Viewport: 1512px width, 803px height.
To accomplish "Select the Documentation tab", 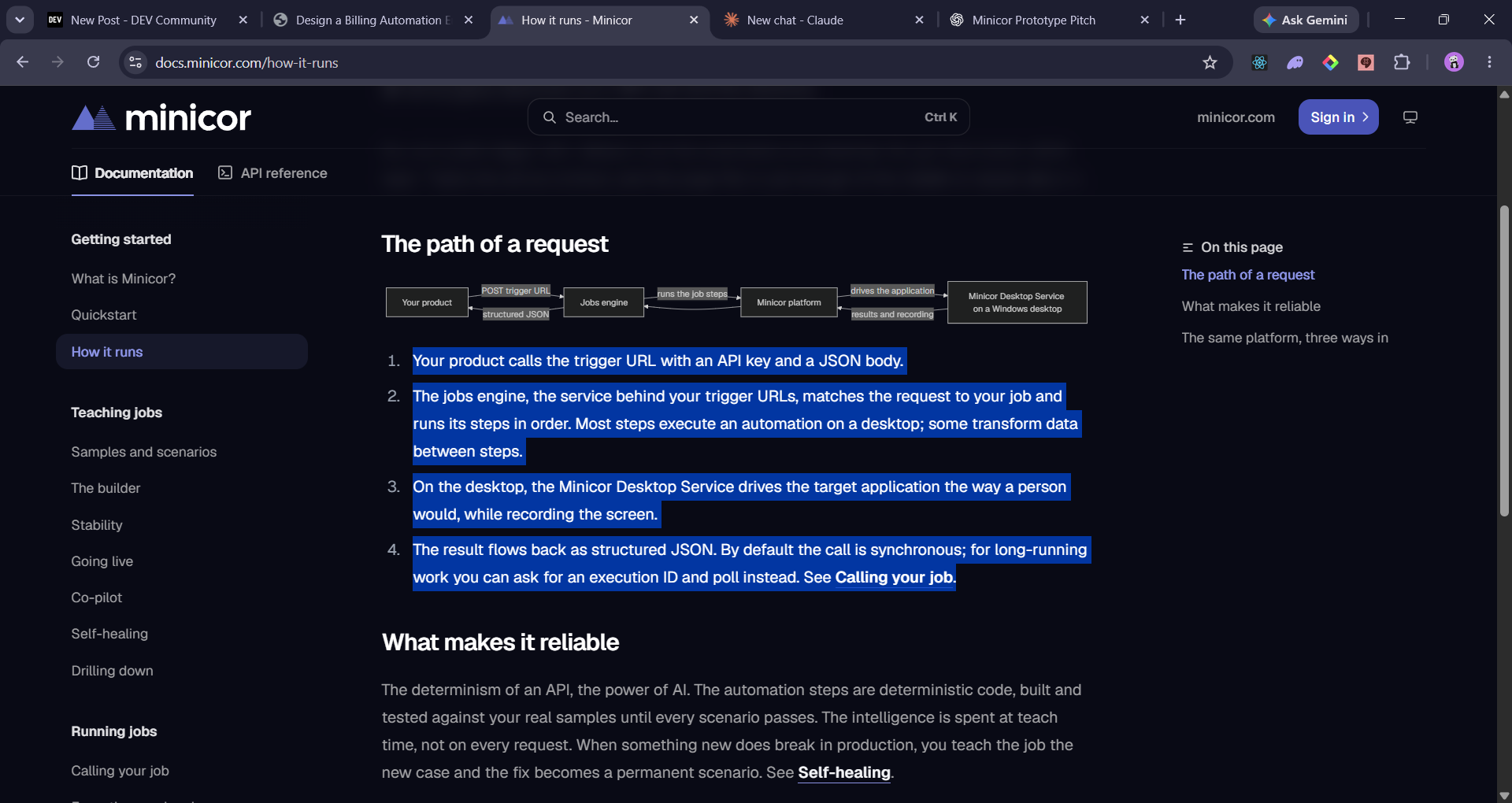I will coord(132,173).
